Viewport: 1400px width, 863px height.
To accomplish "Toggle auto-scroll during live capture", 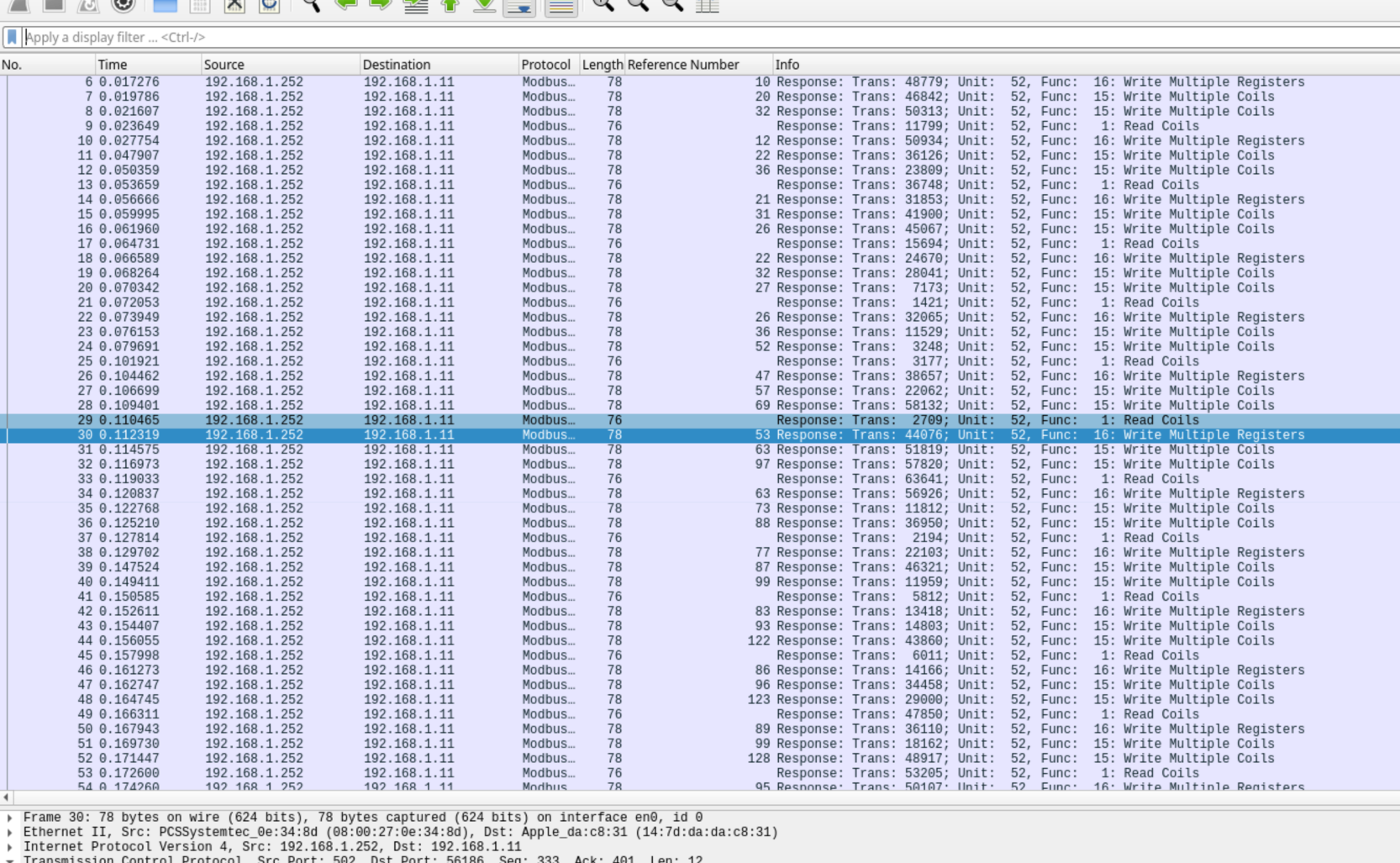I will click(x=519, y=8).
